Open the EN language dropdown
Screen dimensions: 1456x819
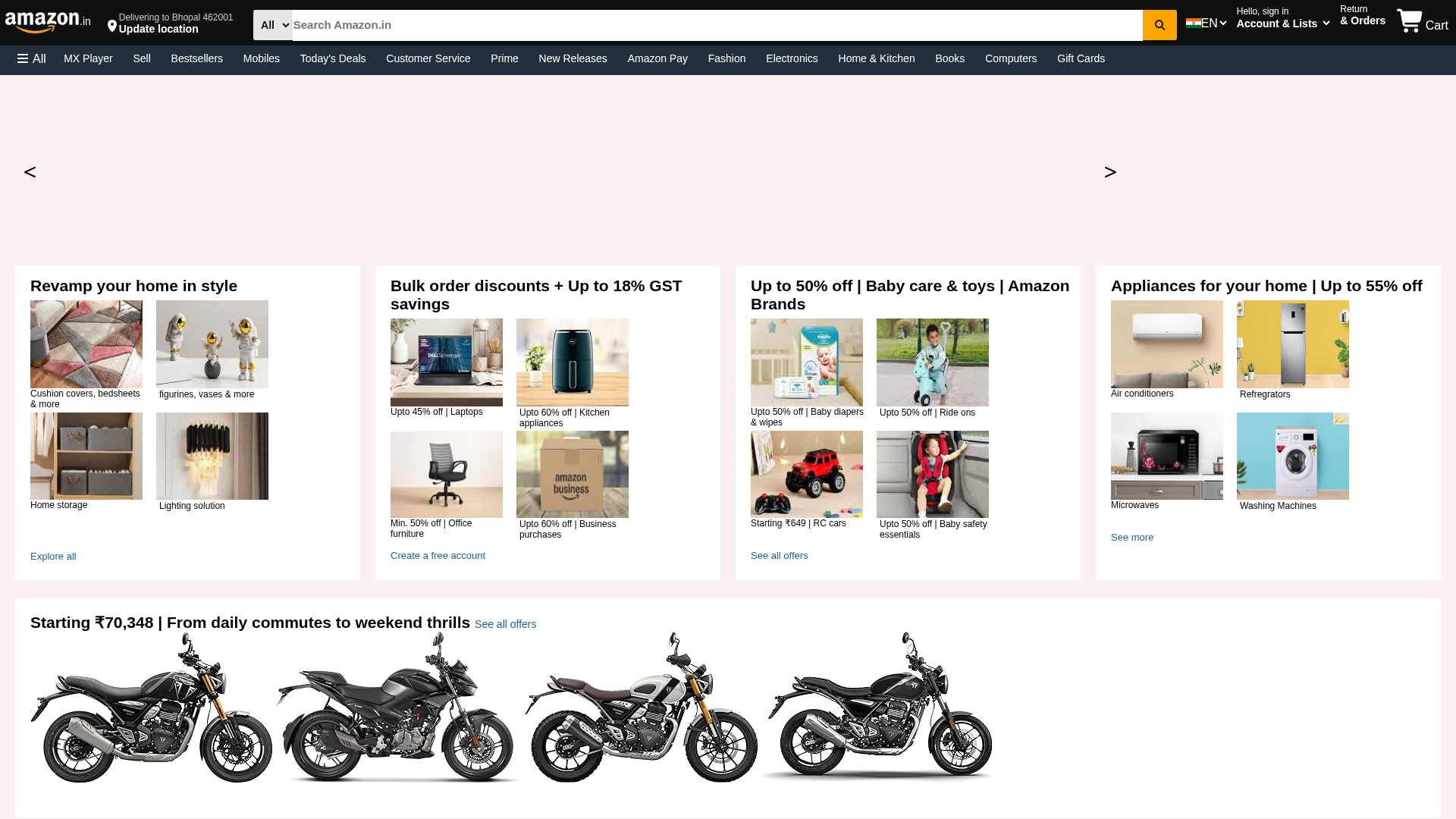click(x=1213, y=24)
